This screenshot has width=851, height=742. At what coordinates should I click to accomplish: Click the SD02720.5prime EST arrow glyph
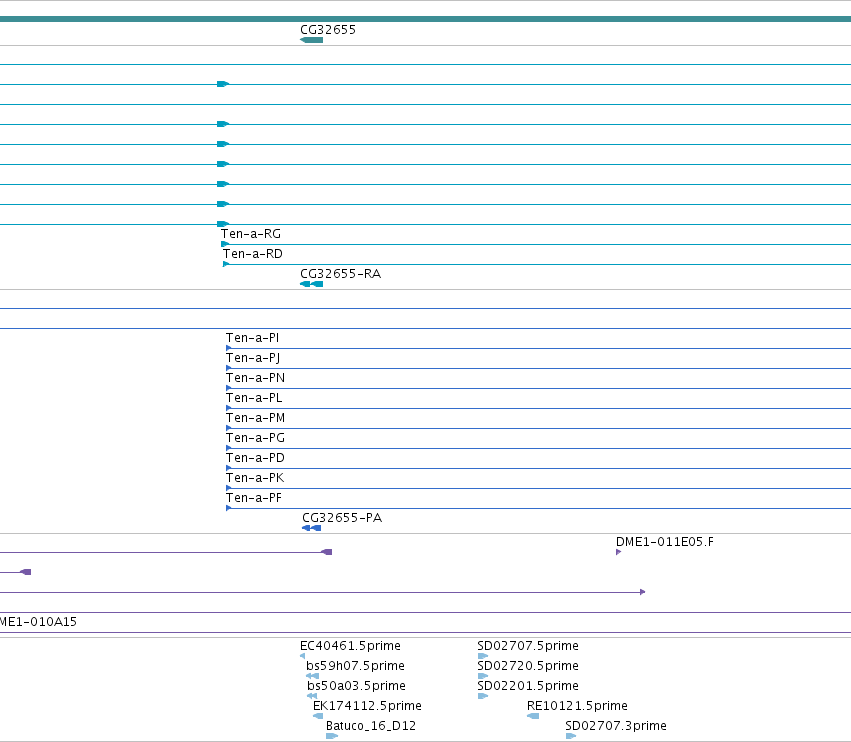(x=483, y=676)
